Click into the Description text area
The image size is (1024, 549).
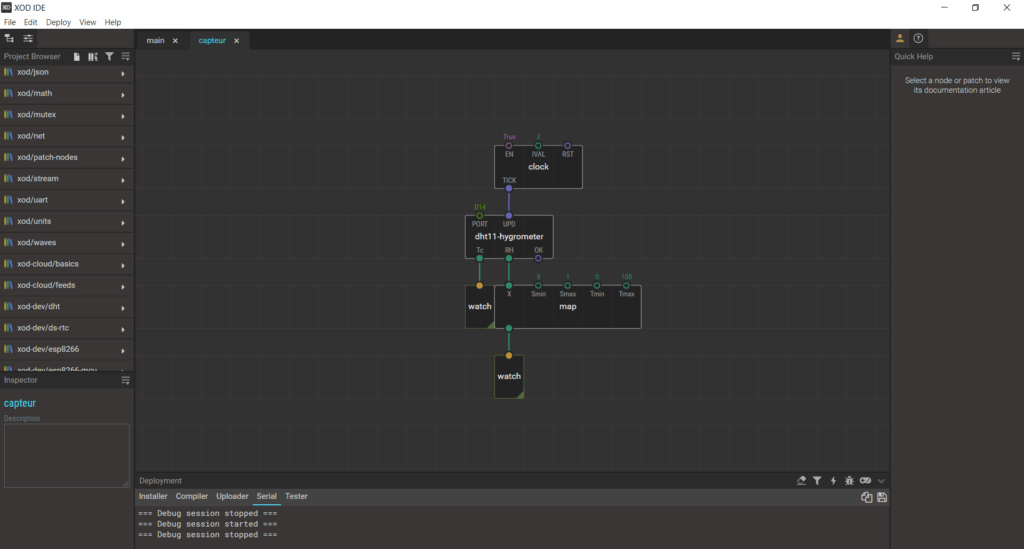[x=67, y=456]
